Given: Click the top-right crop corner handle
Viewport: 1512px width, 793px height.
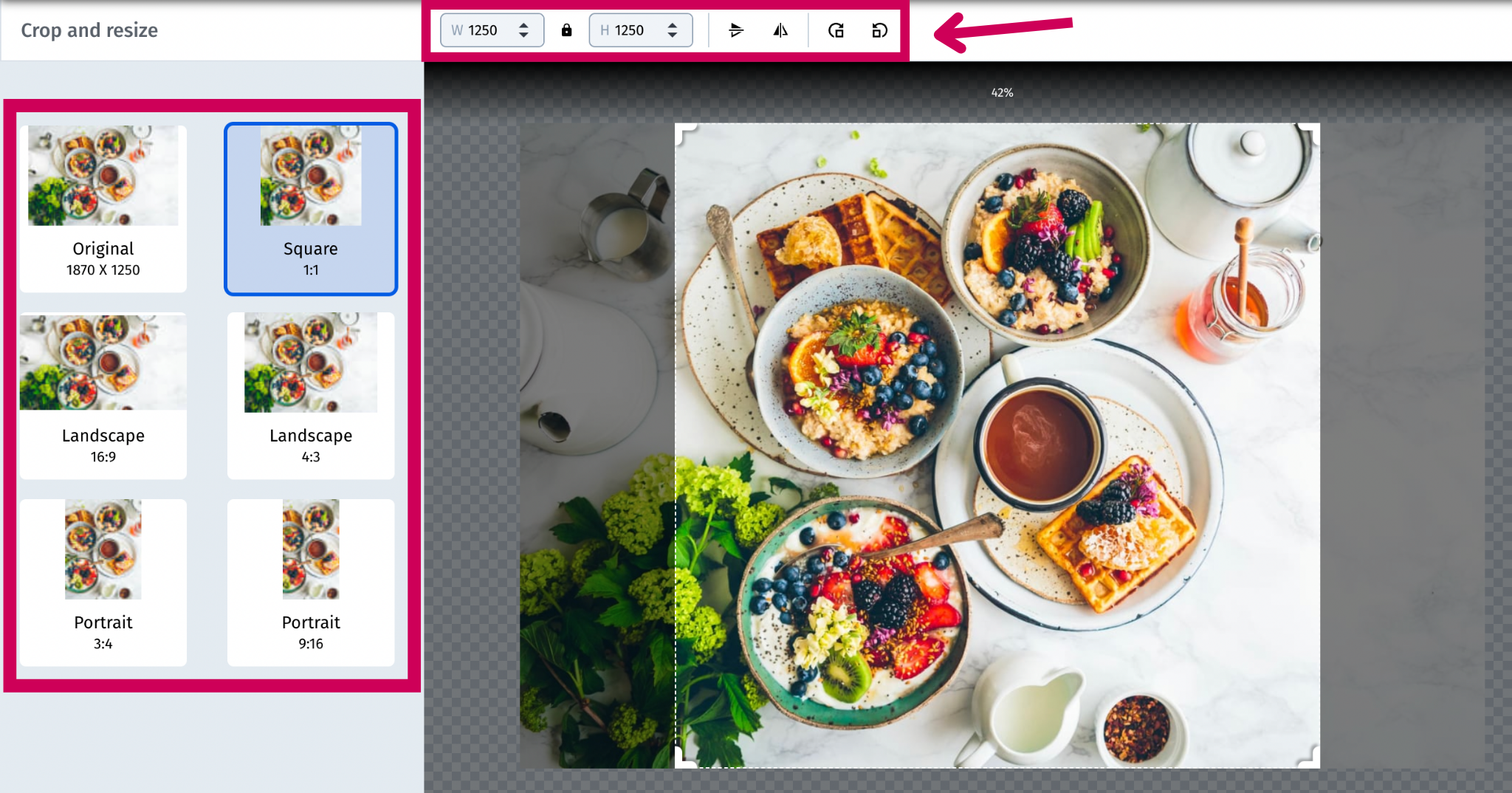Looking at the screenshot, I should 1310,132.
